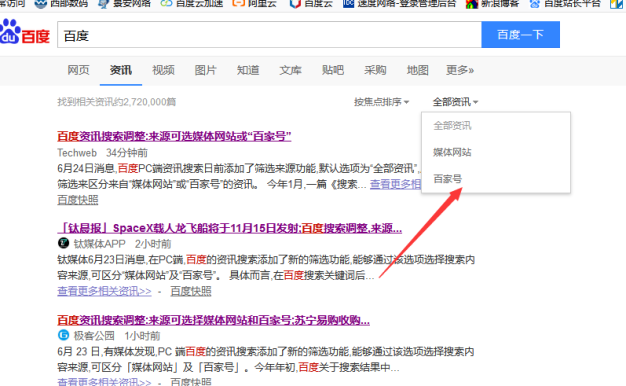Open the 图片 tab
Viewport: 626px width, 386px height.
[206, 70]
